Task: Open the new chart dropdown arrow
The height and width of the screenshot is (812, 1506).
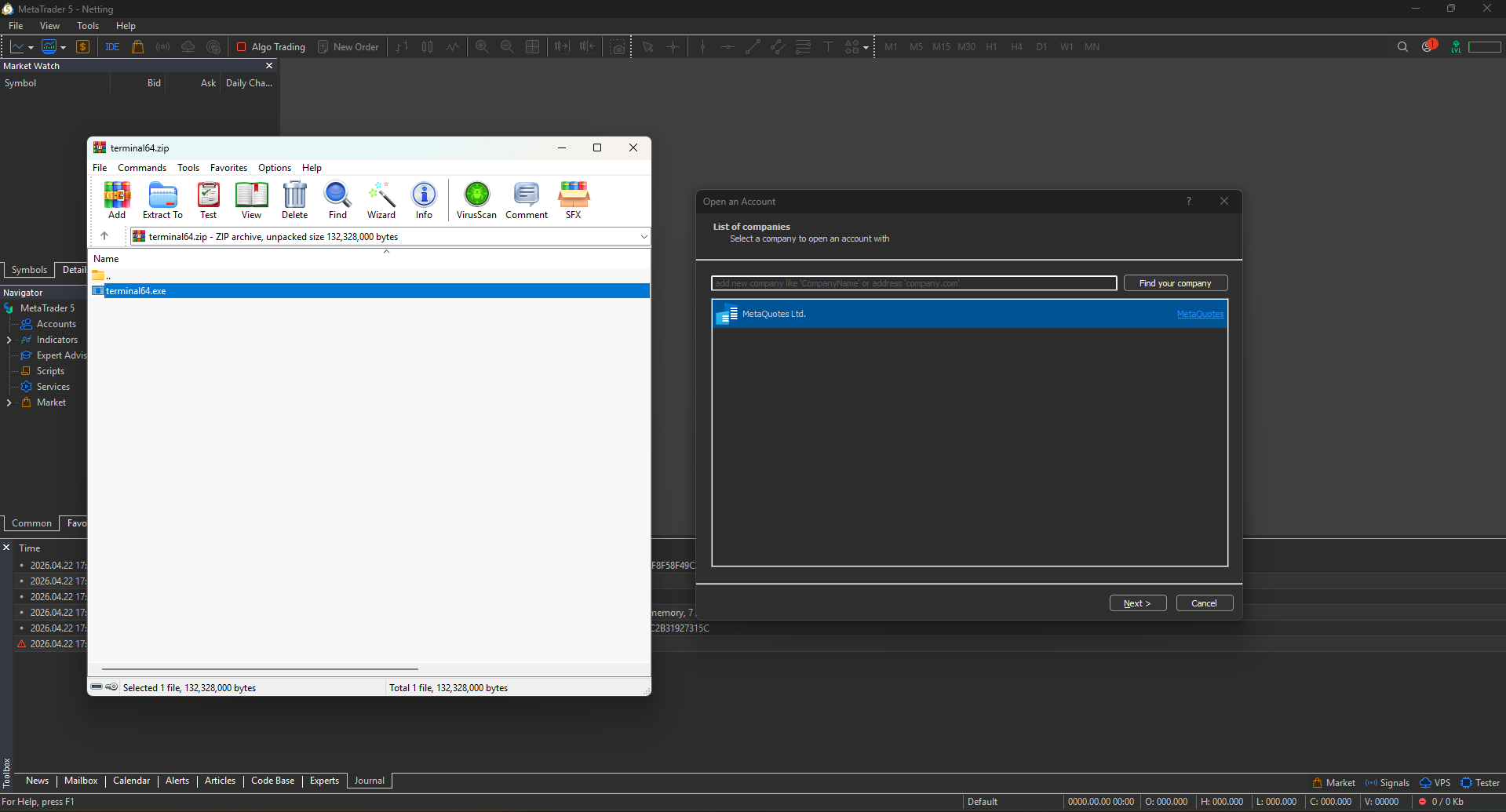Action: pyautogui.click(x=31, y=48)
